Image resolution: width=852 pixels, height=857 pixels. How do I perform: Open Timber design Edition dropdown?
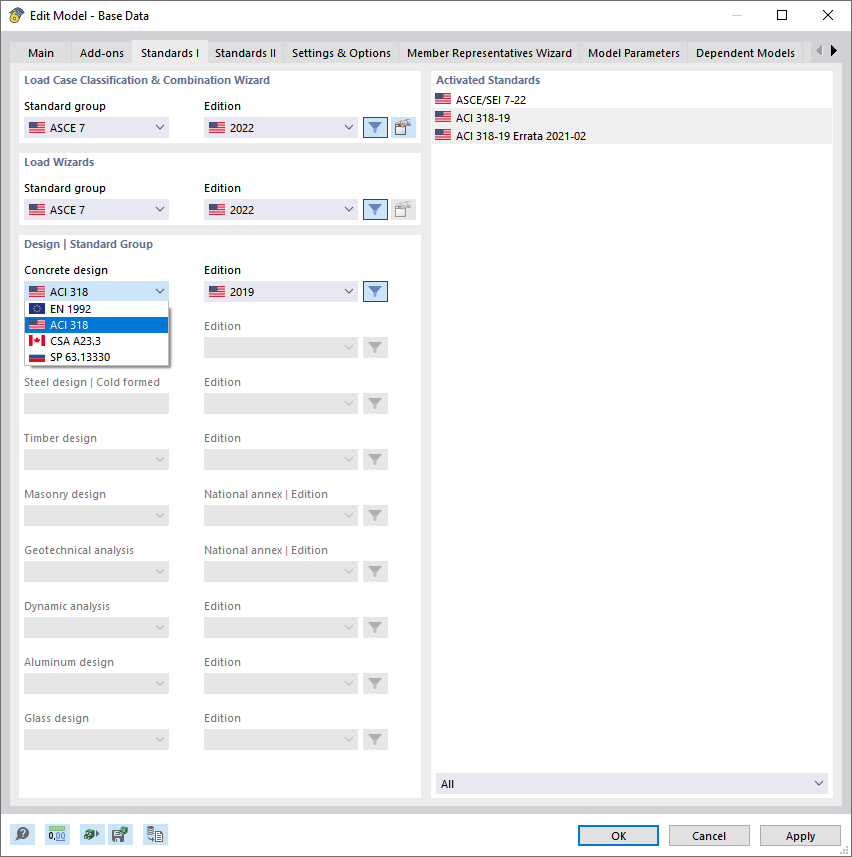[281, 459]
